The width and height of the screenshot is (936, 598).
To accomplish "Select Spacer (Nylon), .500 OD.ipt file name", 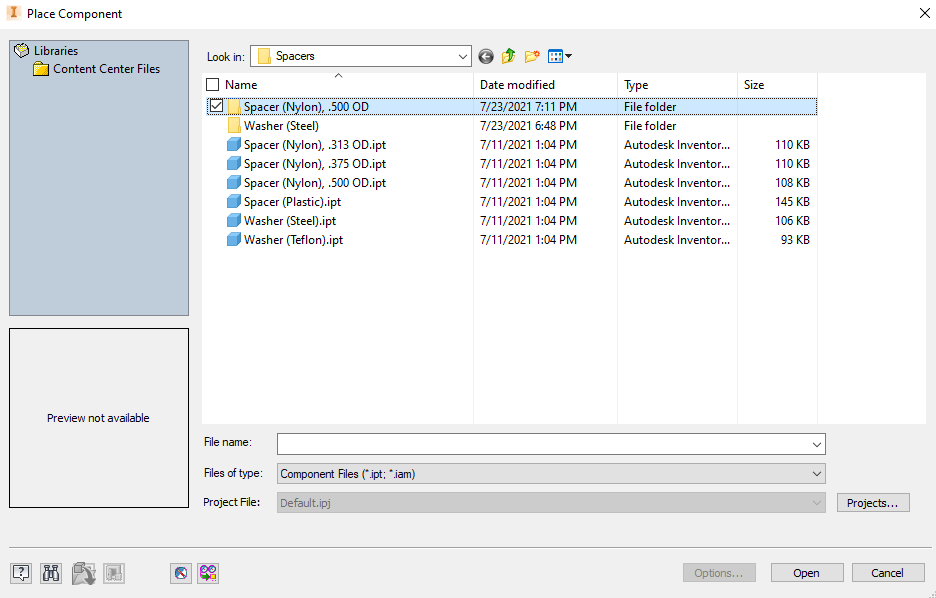I will [315, 183].
